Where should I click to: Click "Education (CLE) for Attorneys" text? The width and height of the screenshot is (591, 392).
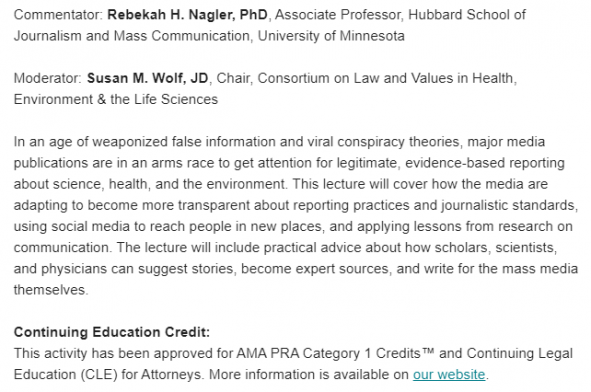pyautogui.click(x=107, y=375)
